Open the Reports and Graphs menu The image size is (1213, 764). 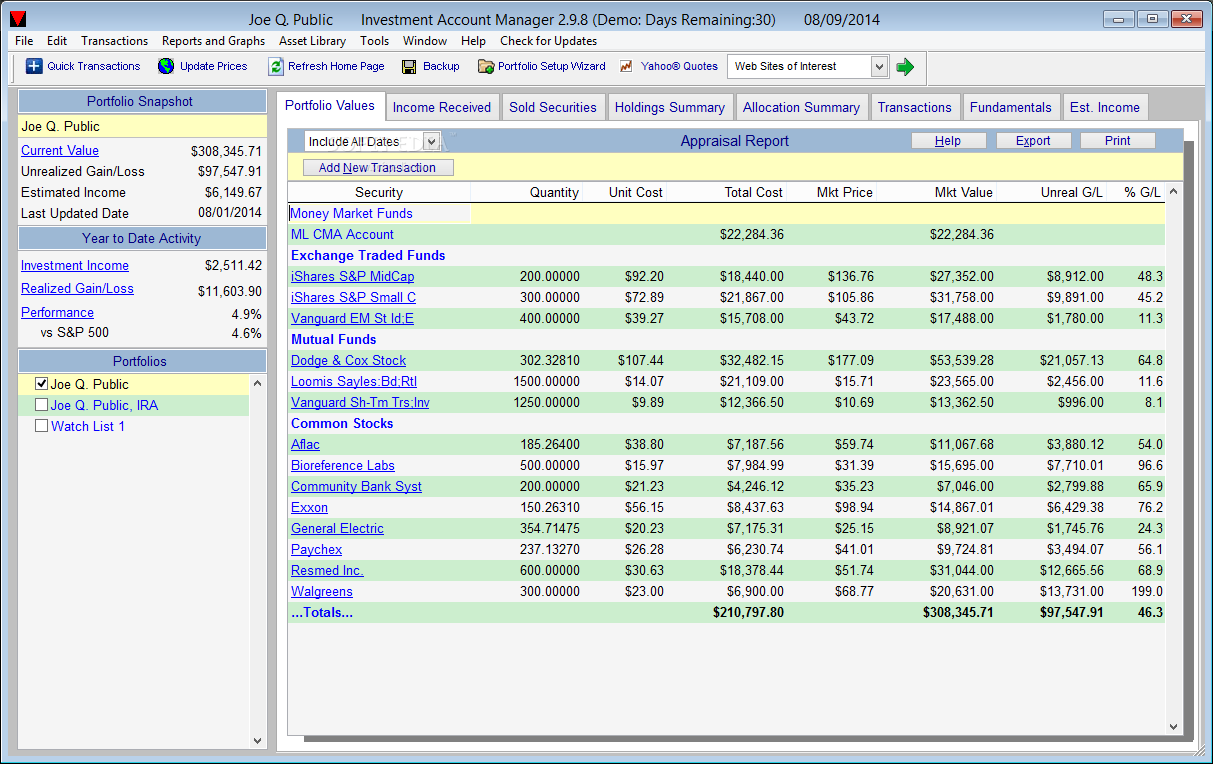(214, 41)
